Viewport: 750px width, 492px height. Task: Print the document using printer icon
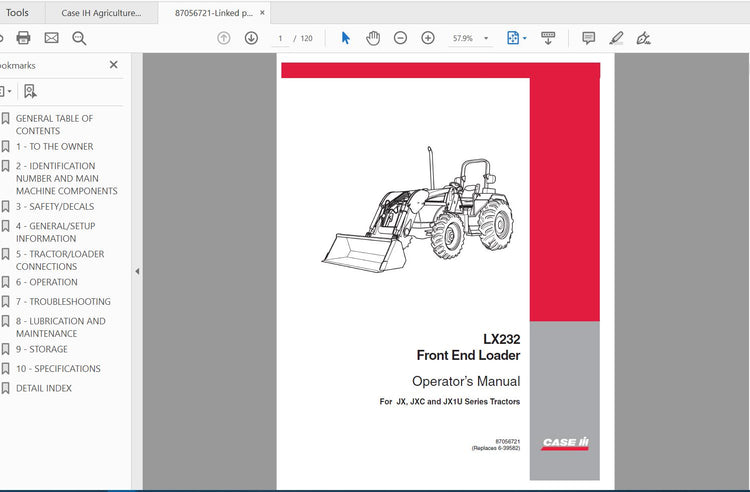tap(23, 38)
